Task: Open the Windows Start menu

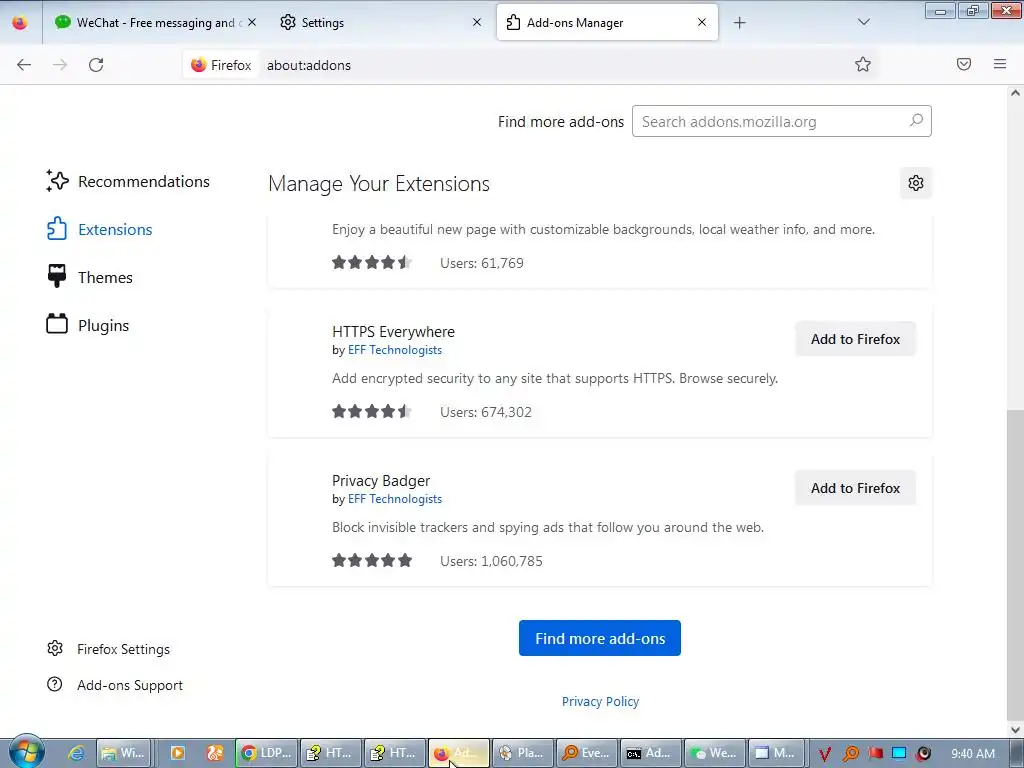Action: [26, 752]
